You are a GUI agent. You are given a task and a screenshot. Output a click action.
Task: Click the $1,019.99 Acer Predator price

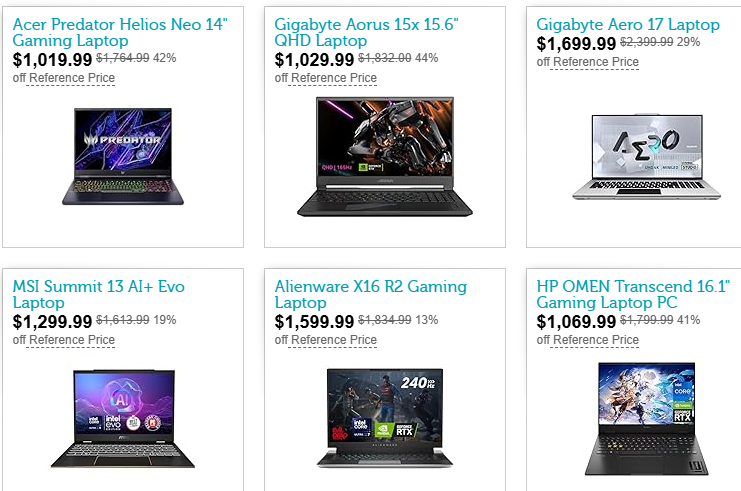52,60
